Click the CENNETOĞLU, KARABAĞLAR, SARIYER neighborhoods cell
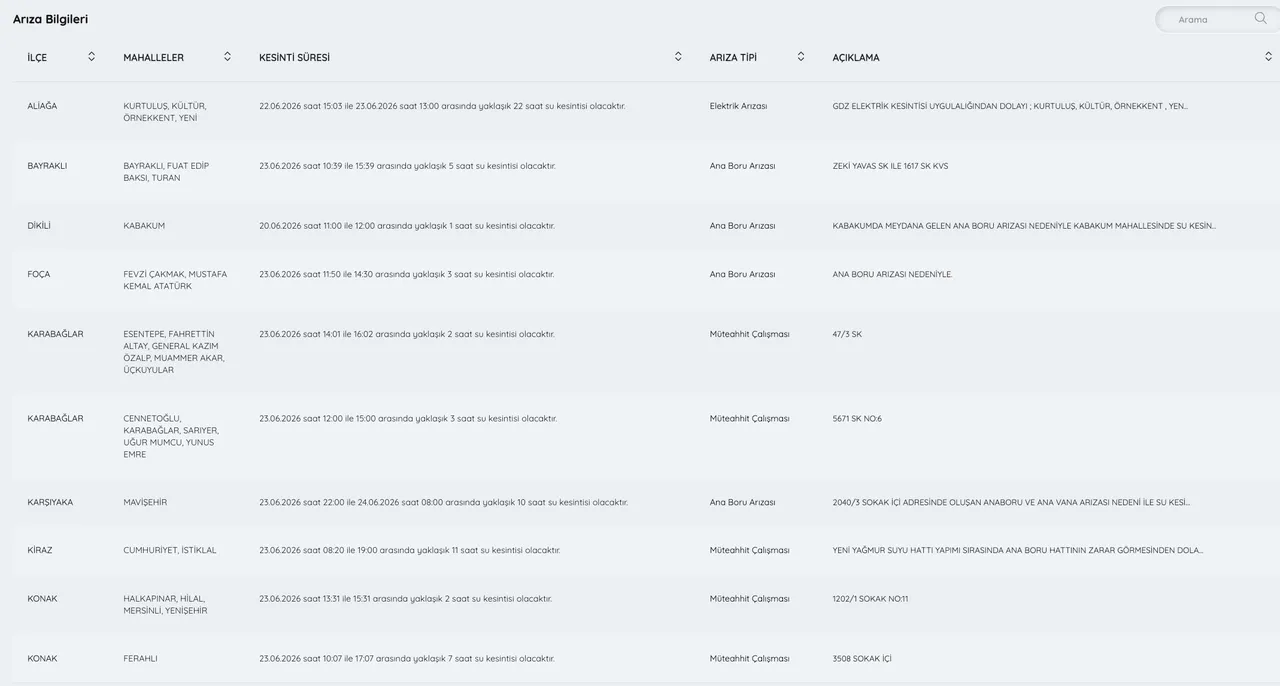 click(x=171, y=436)
